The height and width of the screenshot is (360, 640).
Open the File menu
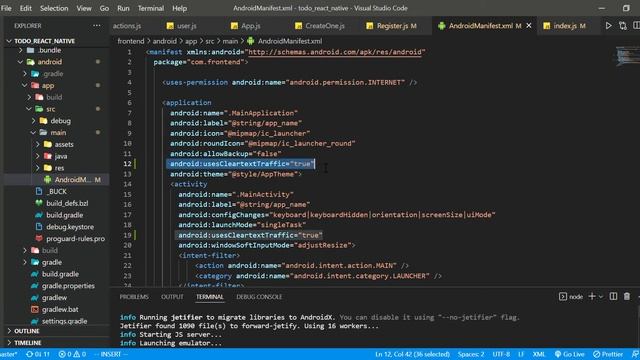[6, 8]
